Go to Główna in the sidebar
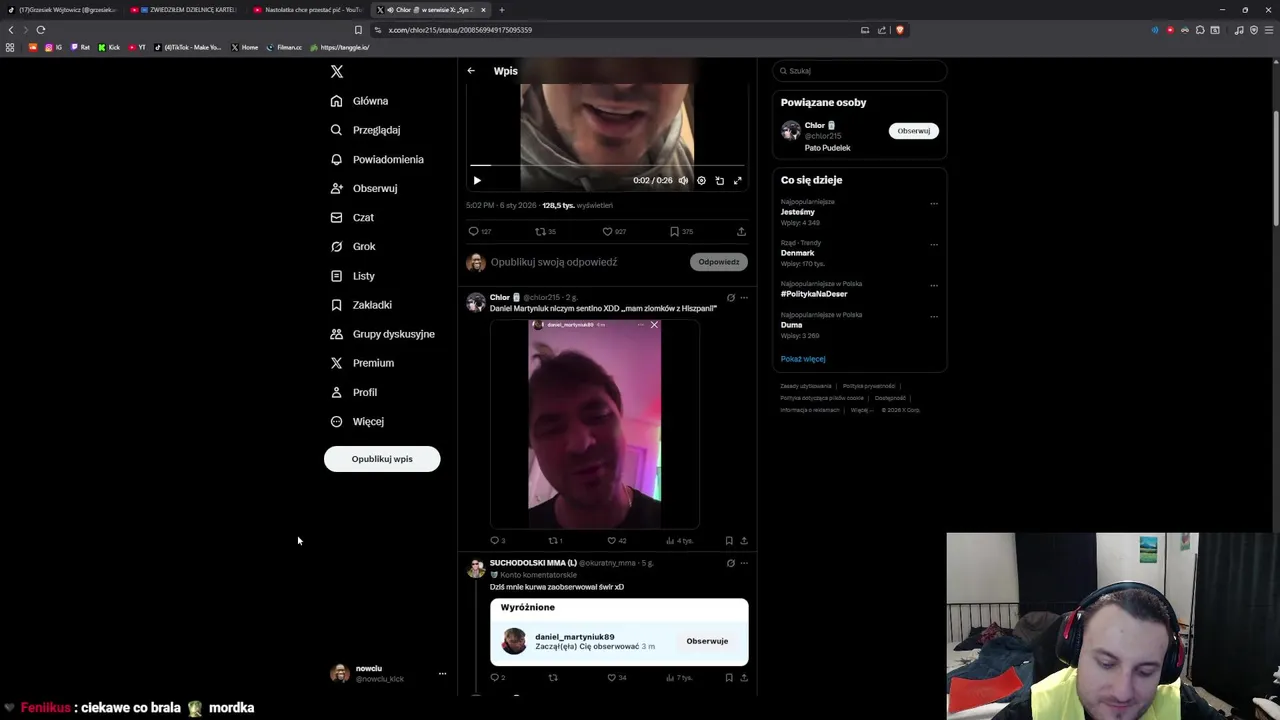This screenshot has width=1280, height=720. click(360, 101)
